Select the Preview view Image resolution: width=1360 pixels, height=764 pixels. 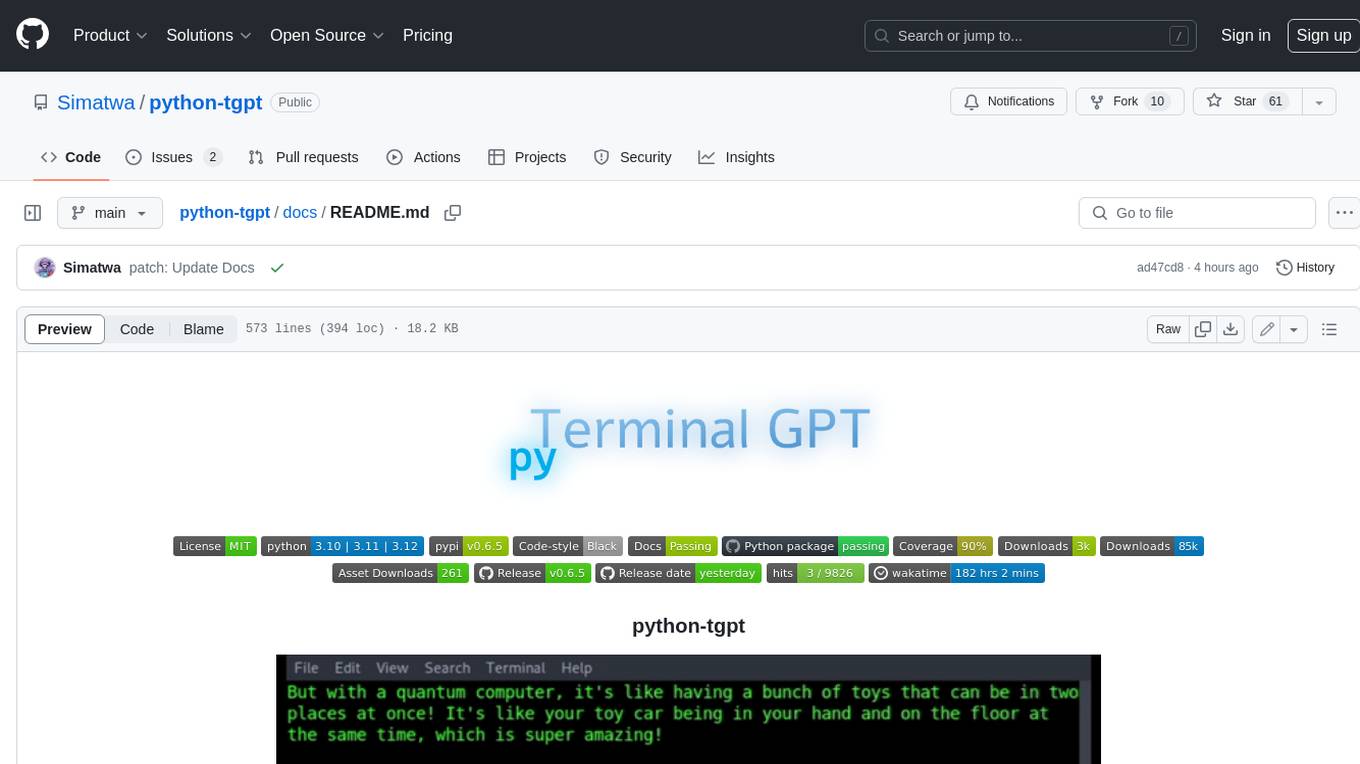pyautogui.click(x=65, y=329)
